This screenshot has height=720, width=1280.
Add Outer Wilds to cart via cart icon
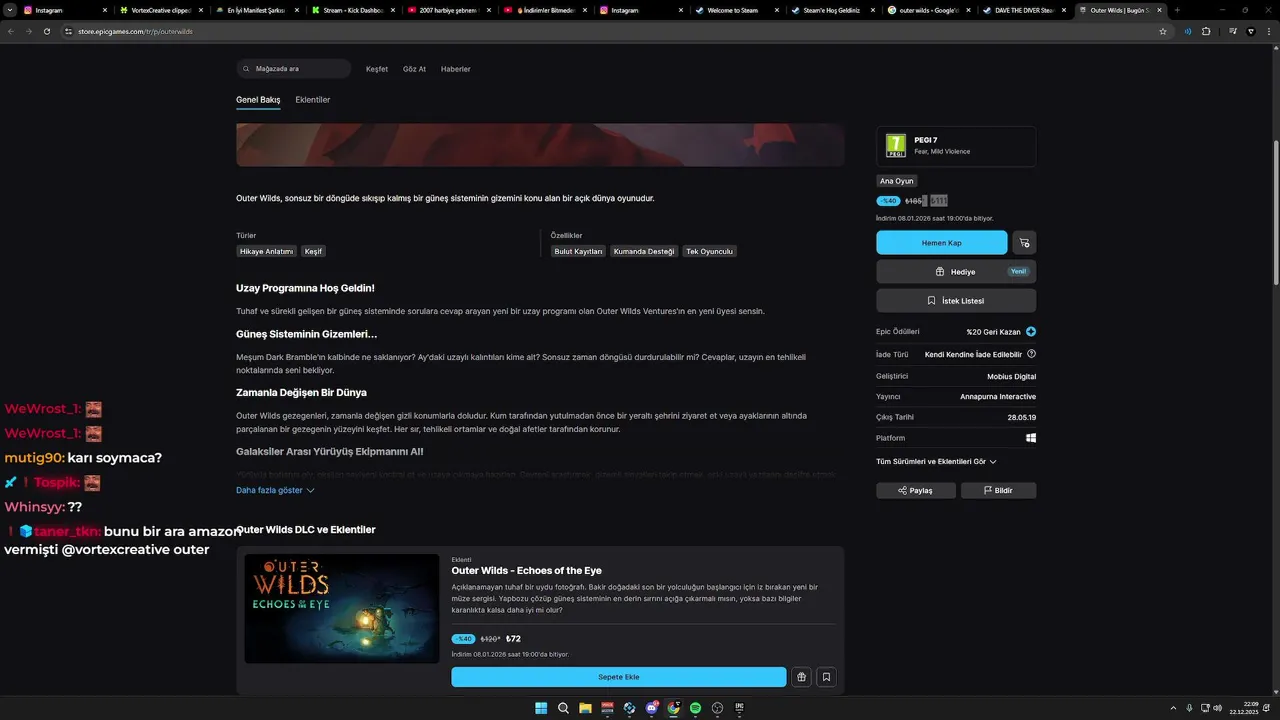[x=1024, y=243]
